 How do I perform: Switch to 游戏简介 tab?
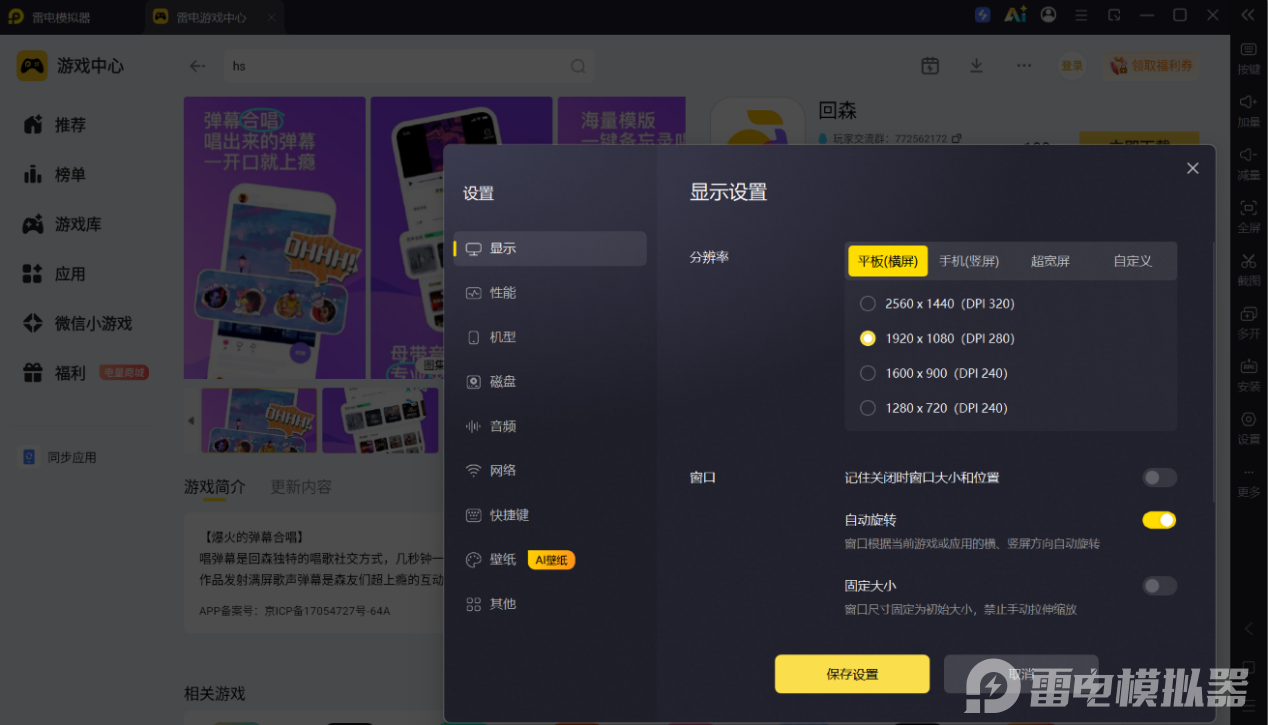[x=214, y=487]
